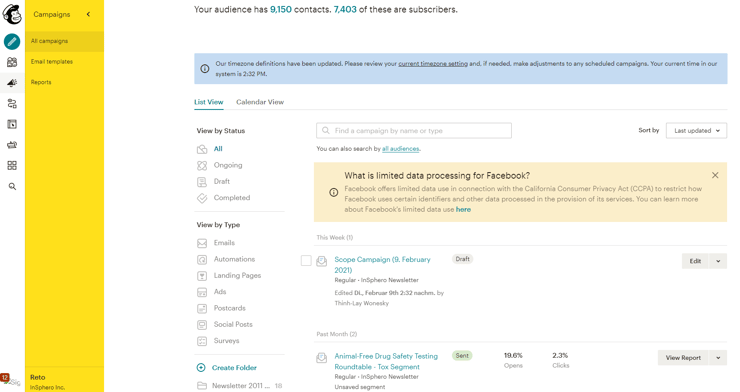This screenshot has height=392, width=740.
Task: Click the Landing Pages type icon
Action: [x=202, y=276]
